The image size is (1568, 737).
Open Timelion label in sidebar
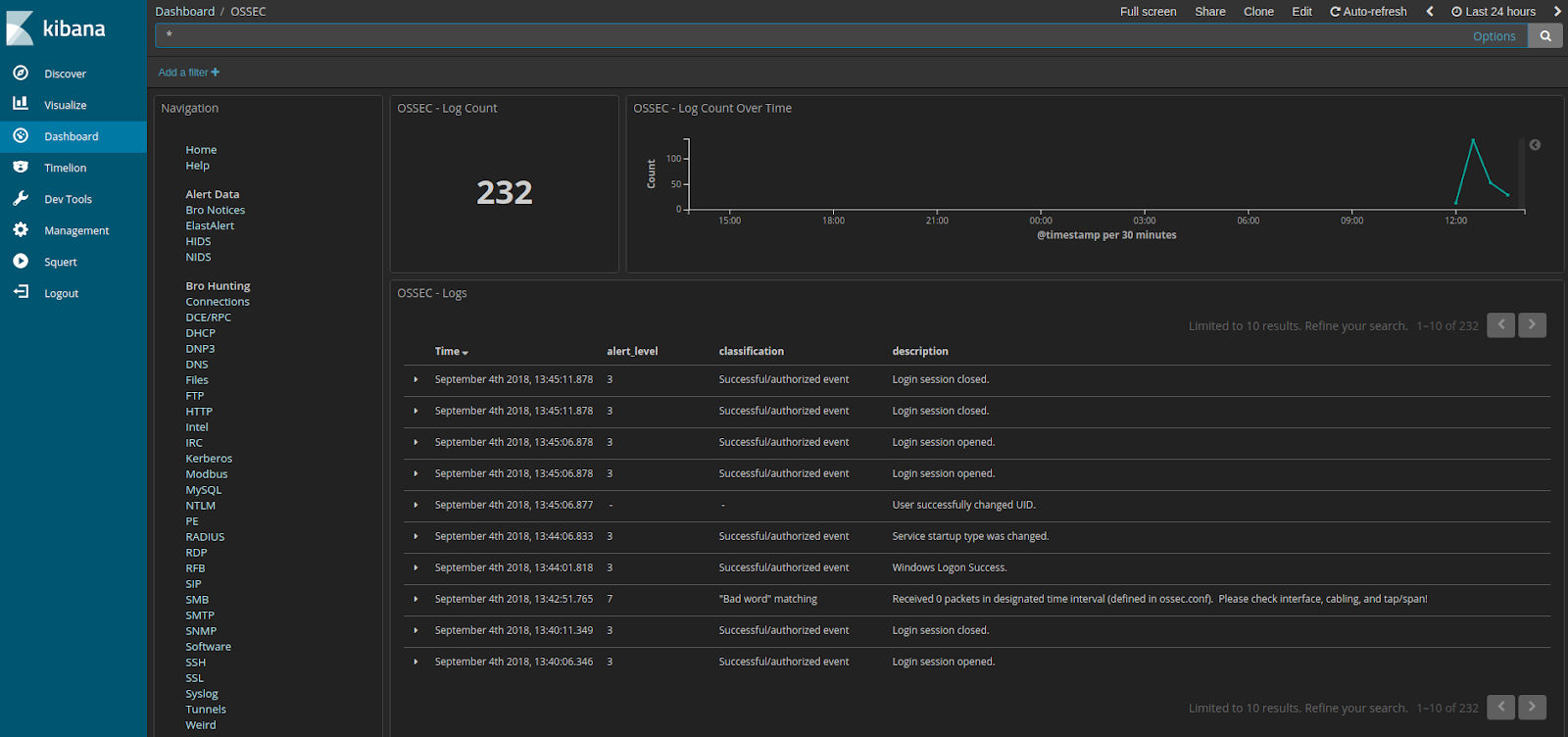(65, 168)
